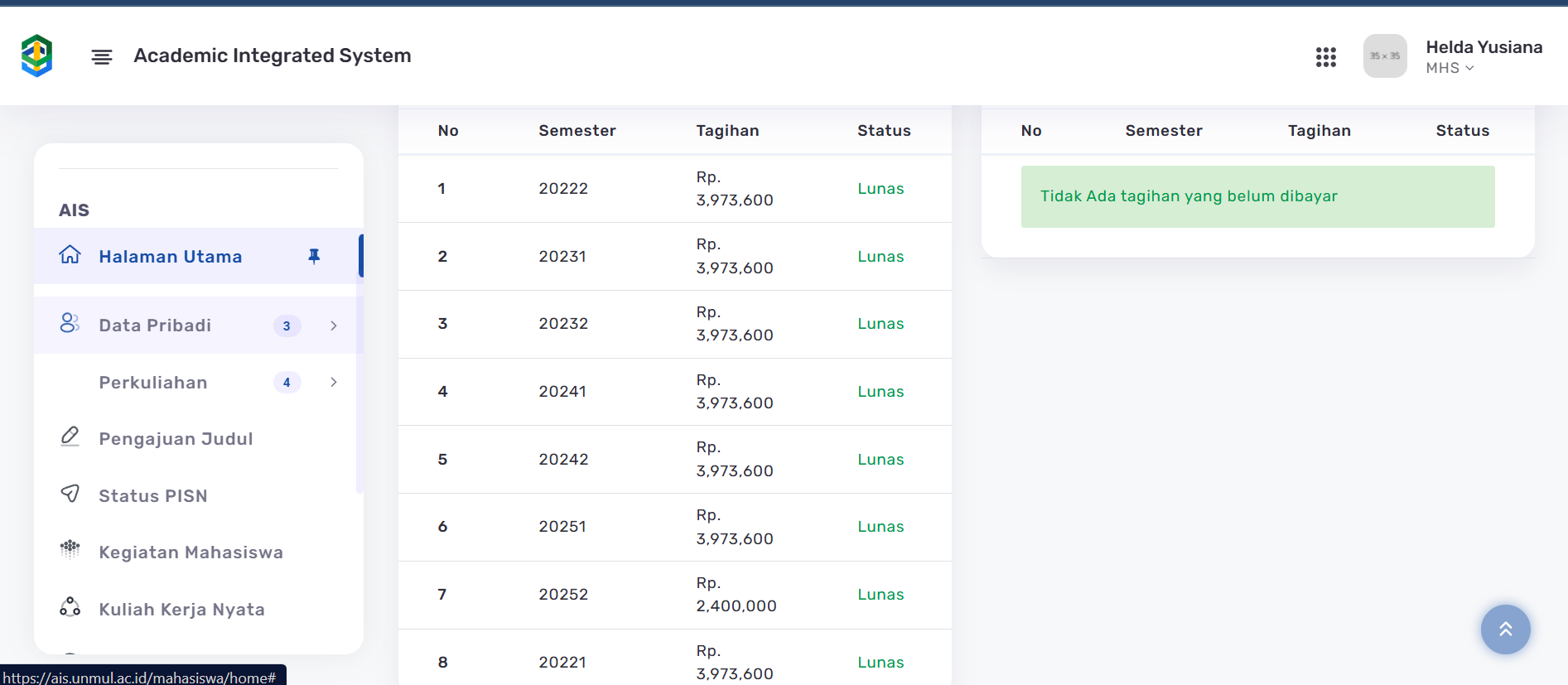Viewport: 1568px width, 685px height.
Task: Click the pin icon on Halaman Utama
Action: tap(314, 256)
